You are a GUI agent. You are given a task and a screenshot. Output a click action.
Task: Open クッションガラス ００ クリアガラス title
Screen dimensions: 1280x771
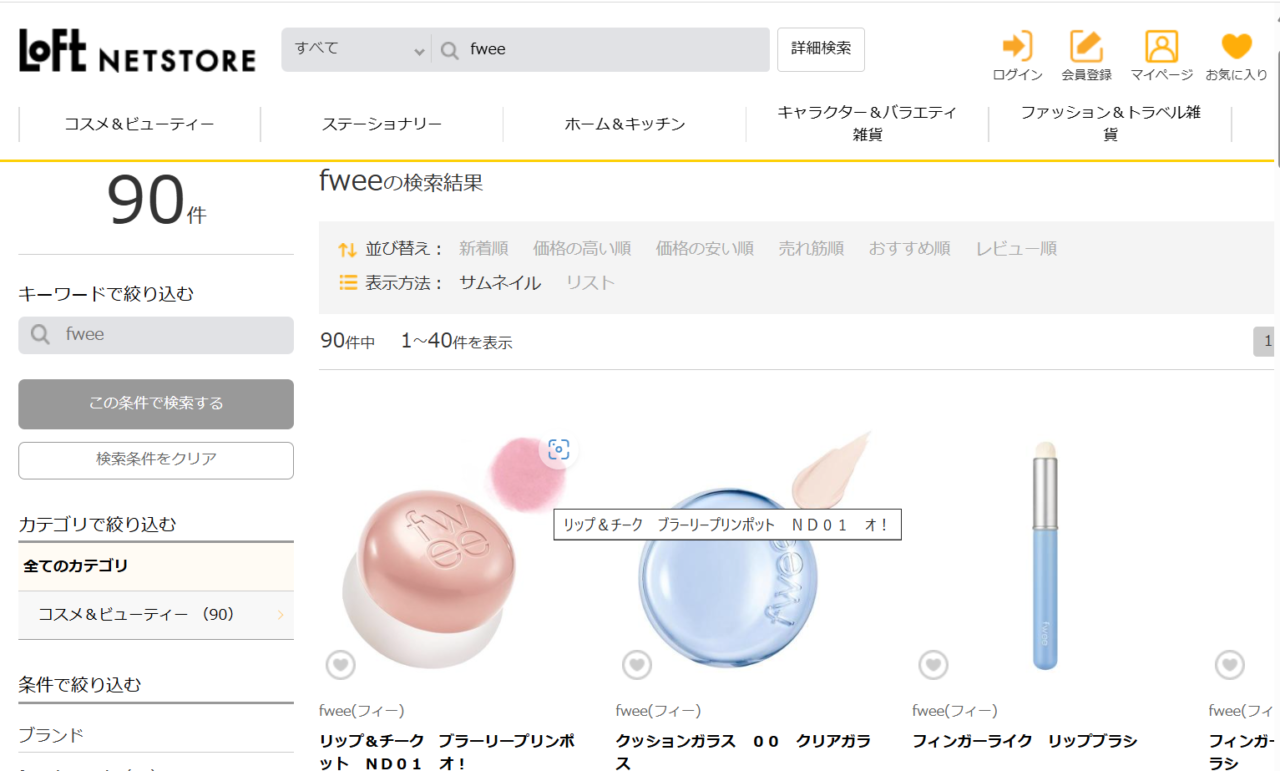(x=744, y=752)
